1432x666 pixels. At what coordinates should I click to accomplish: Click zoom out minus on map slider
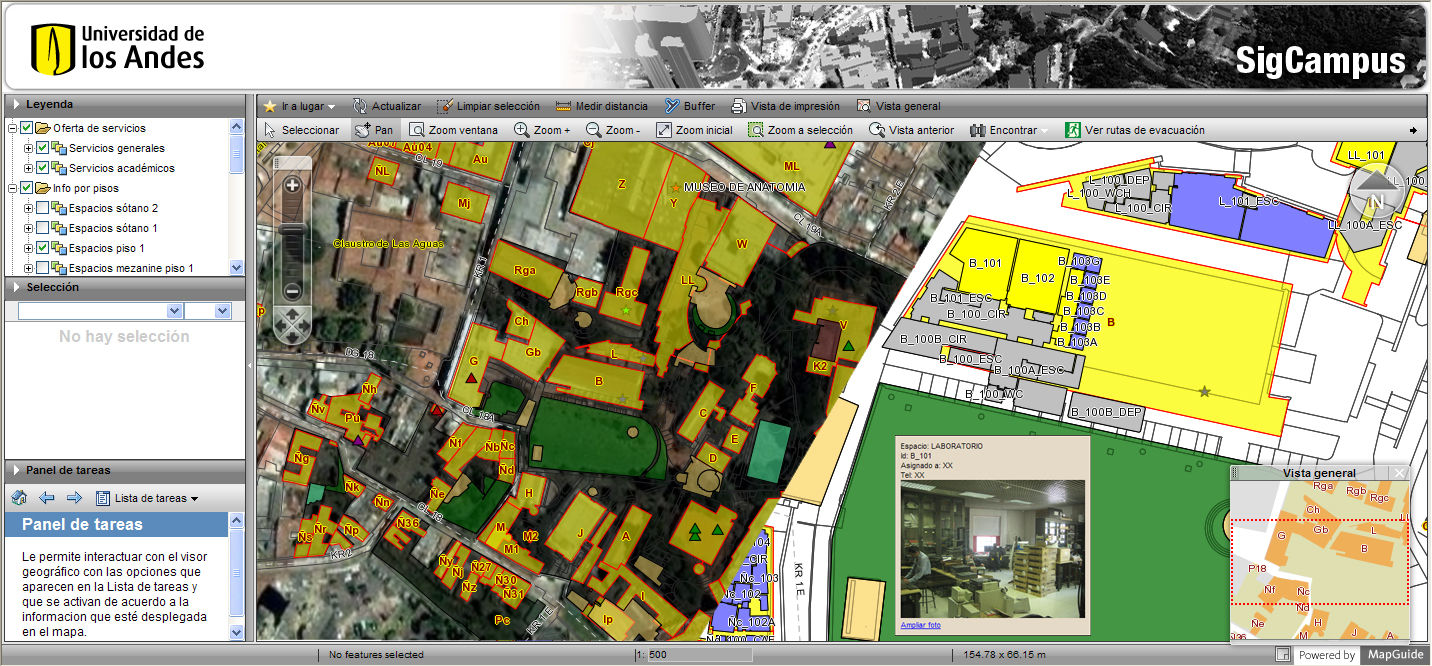(293, 291)
